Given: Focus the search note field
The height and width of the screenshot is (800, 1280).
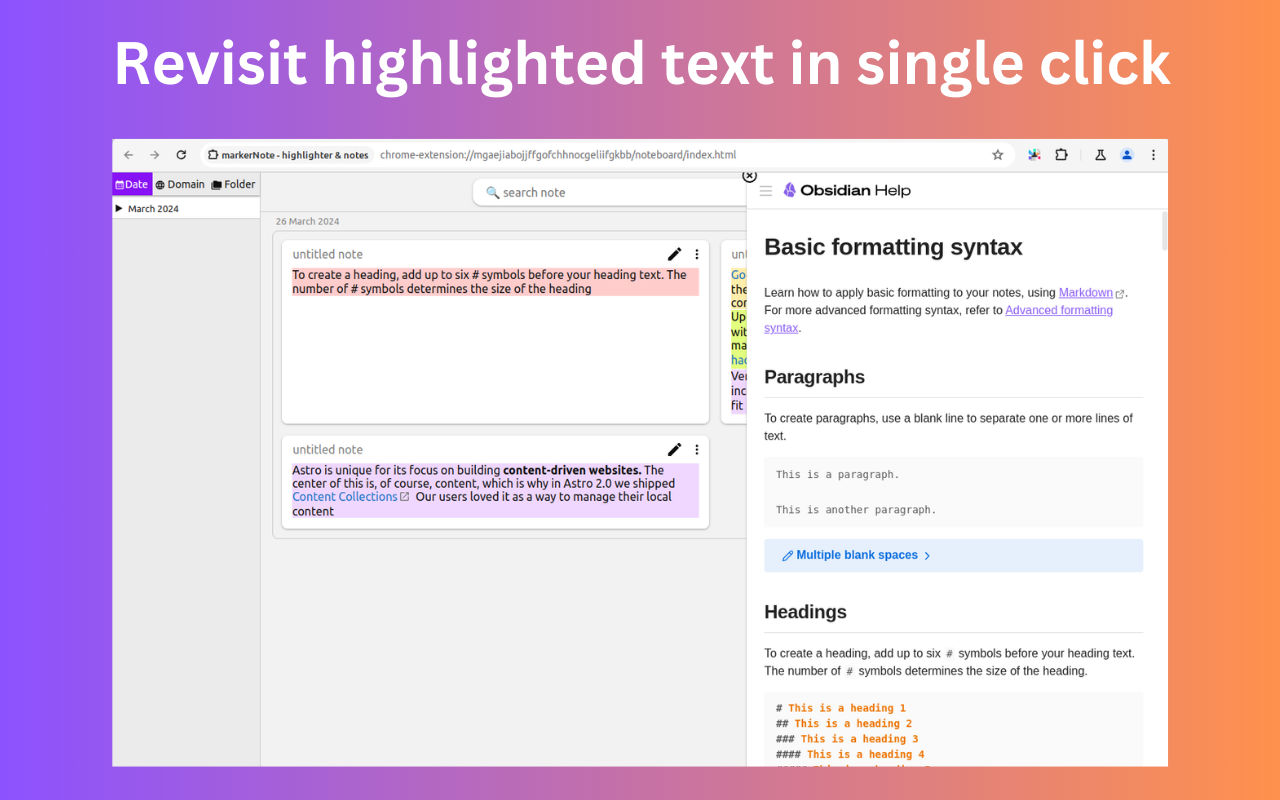Looking at the screenshot, I should pos(610,192).
